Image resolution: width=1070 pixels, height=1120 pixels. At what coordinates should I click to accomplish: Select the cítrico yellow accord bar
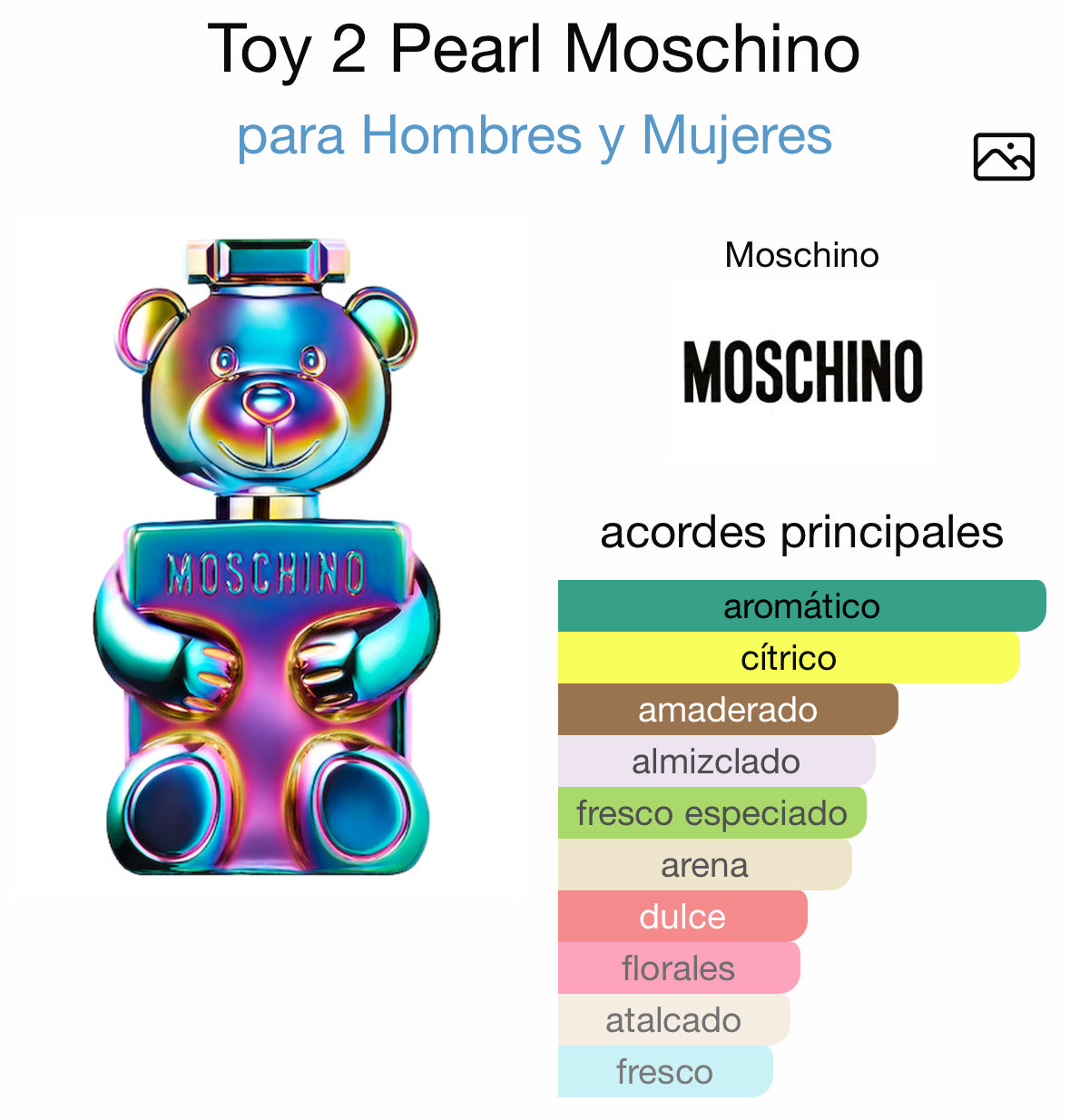[788, 657]
